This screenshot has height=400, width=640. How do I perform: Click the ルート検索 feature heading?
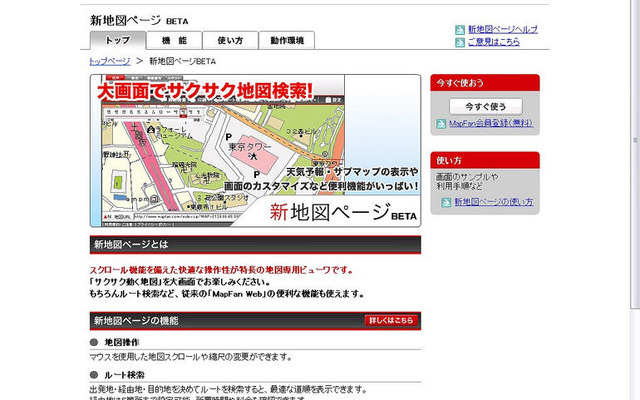(124, 375)
